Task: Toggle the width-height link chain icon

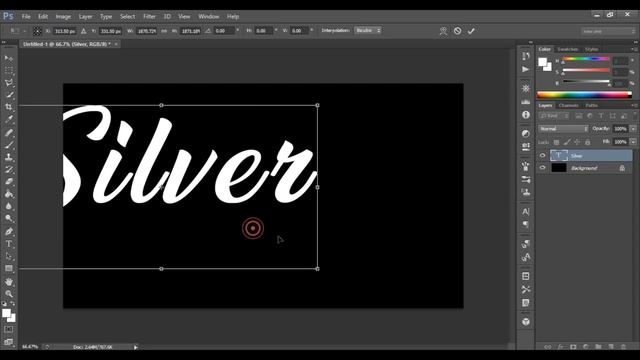Action: click(164, 31)
